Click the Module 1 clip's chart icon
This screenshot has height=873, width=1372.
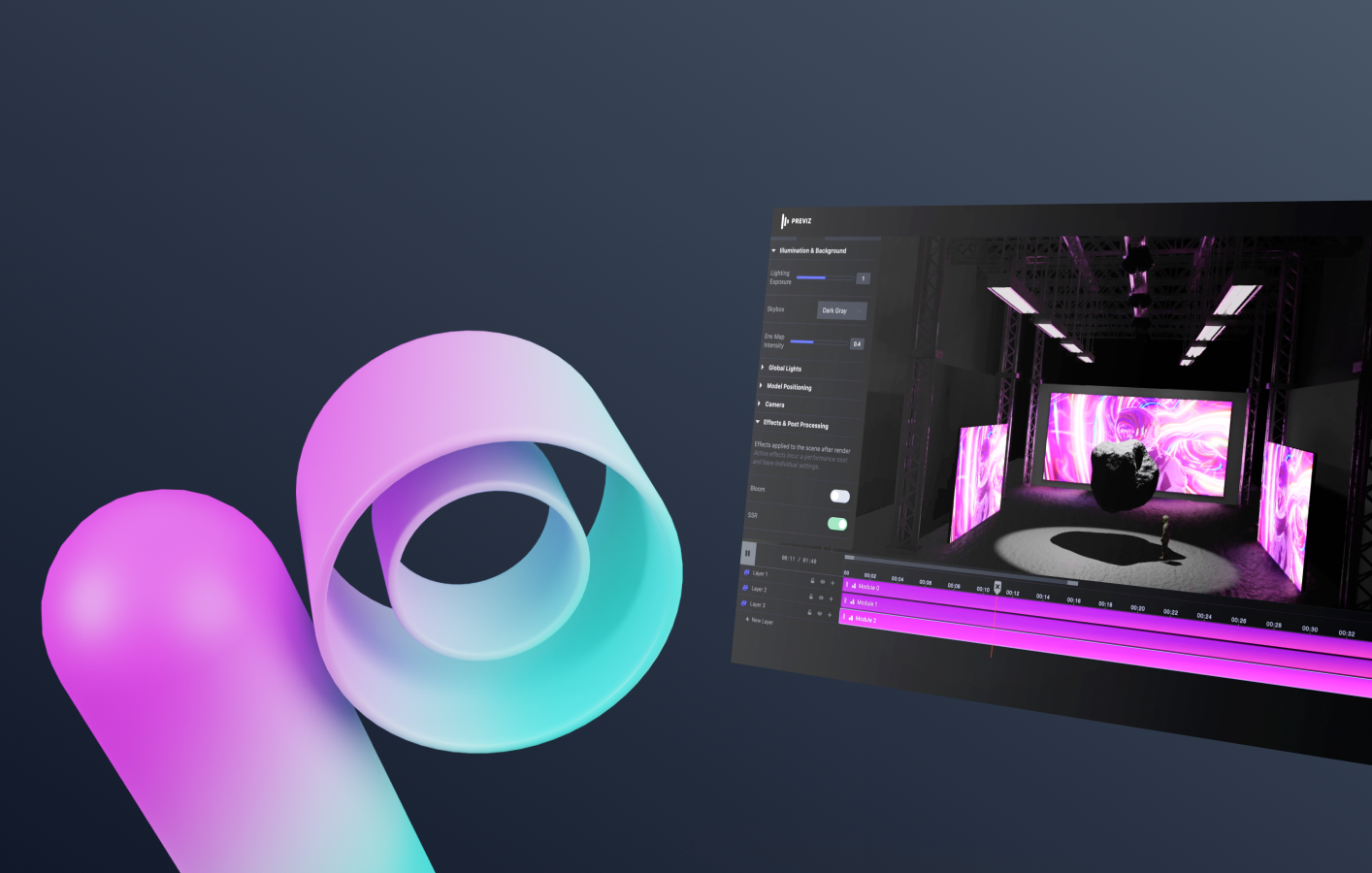tap(852, 602)
